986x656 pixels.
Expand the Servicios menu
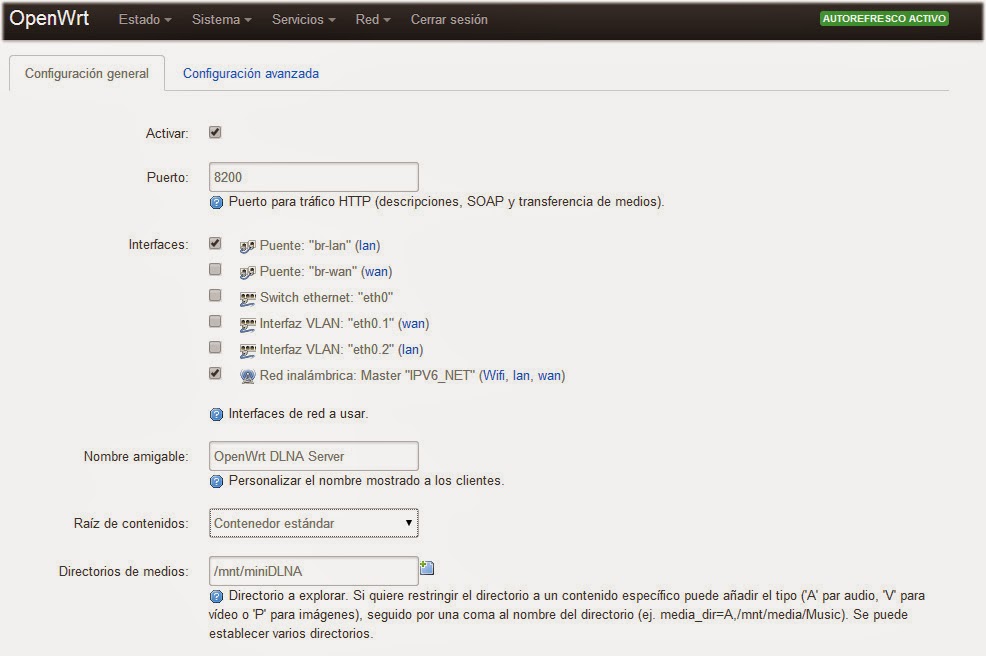(x=303, y=20)
